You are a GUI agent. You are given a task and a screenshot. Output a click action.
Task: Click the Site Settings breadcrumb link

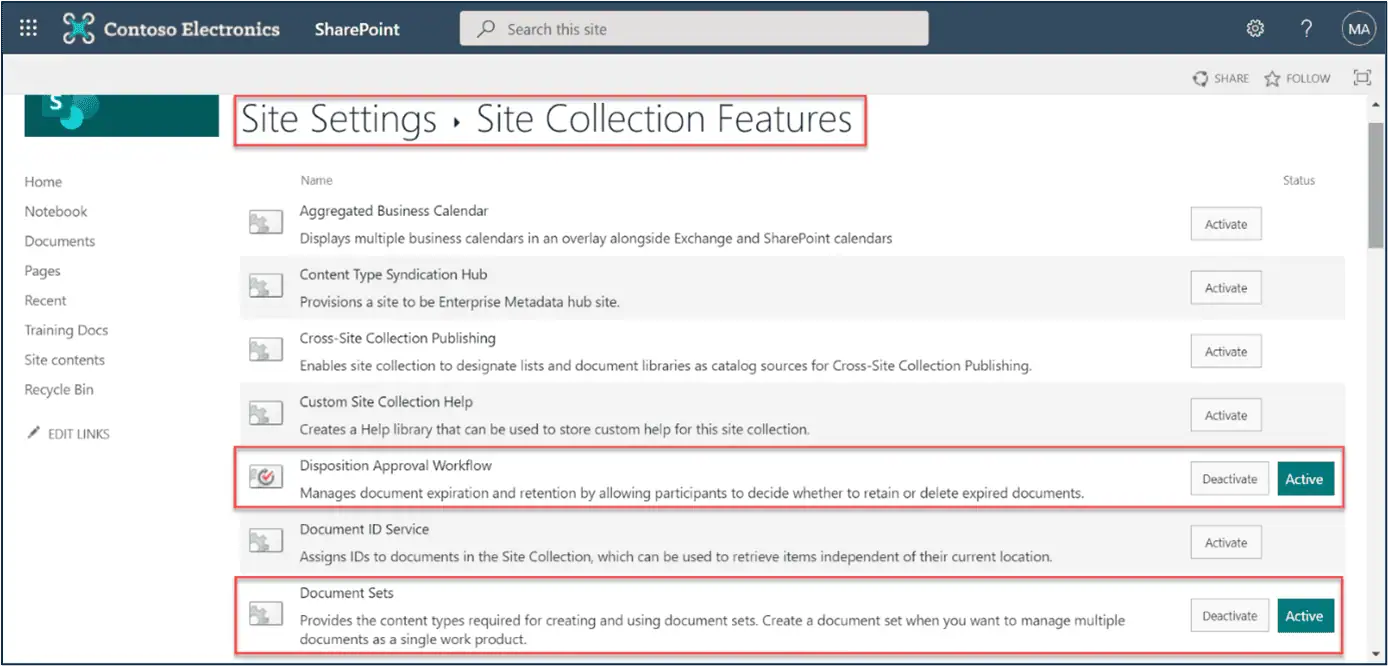pos(339,119)
